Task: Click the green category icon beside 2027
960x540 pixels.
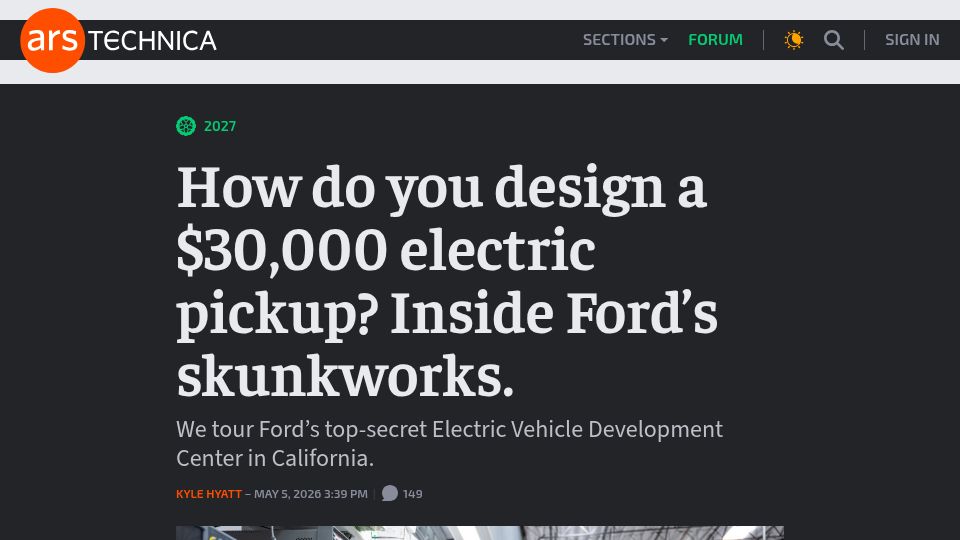Action: pos(186,126)
